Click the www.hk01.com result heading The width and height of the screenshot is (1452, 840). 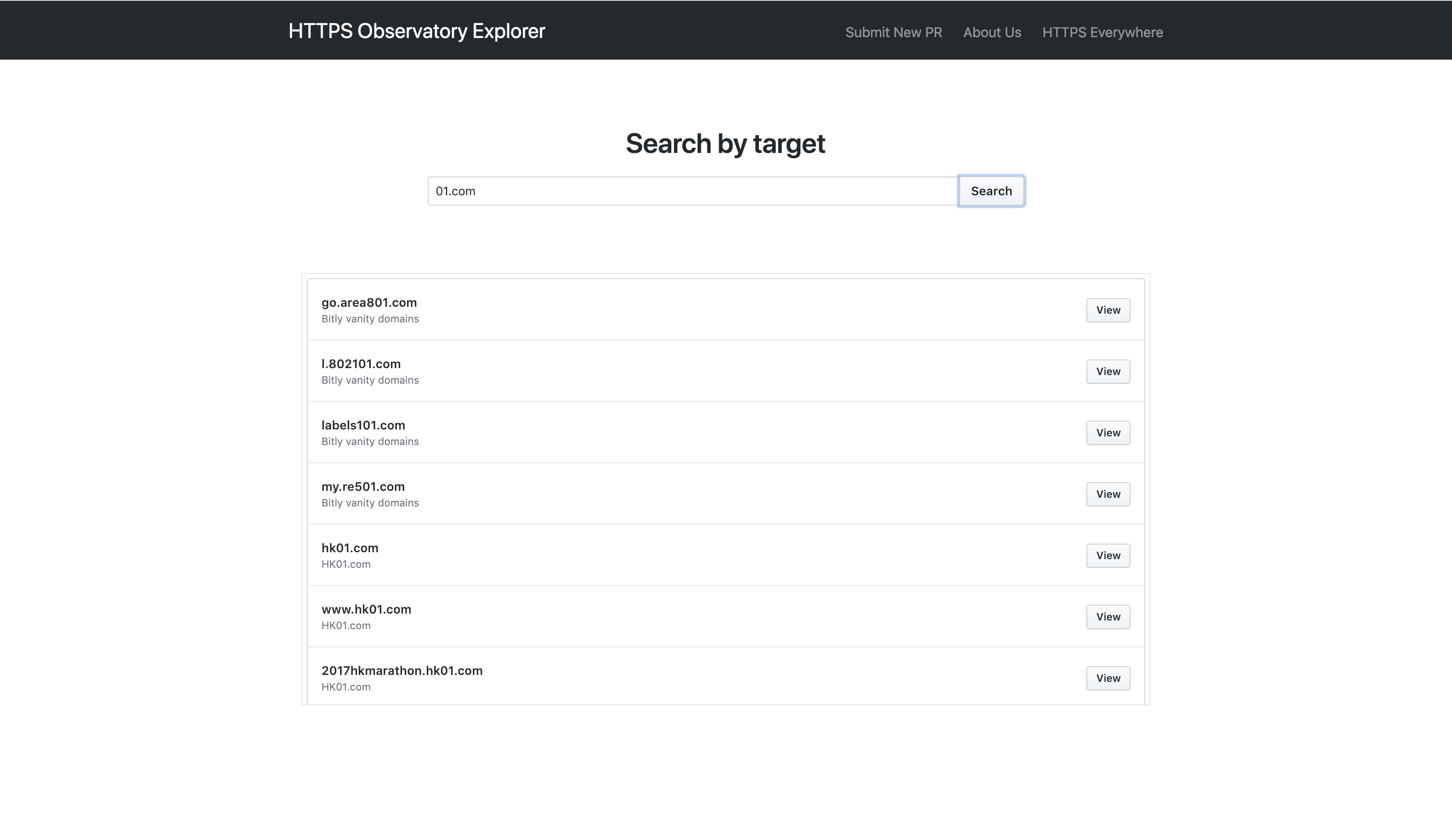(x=366, y=610)
